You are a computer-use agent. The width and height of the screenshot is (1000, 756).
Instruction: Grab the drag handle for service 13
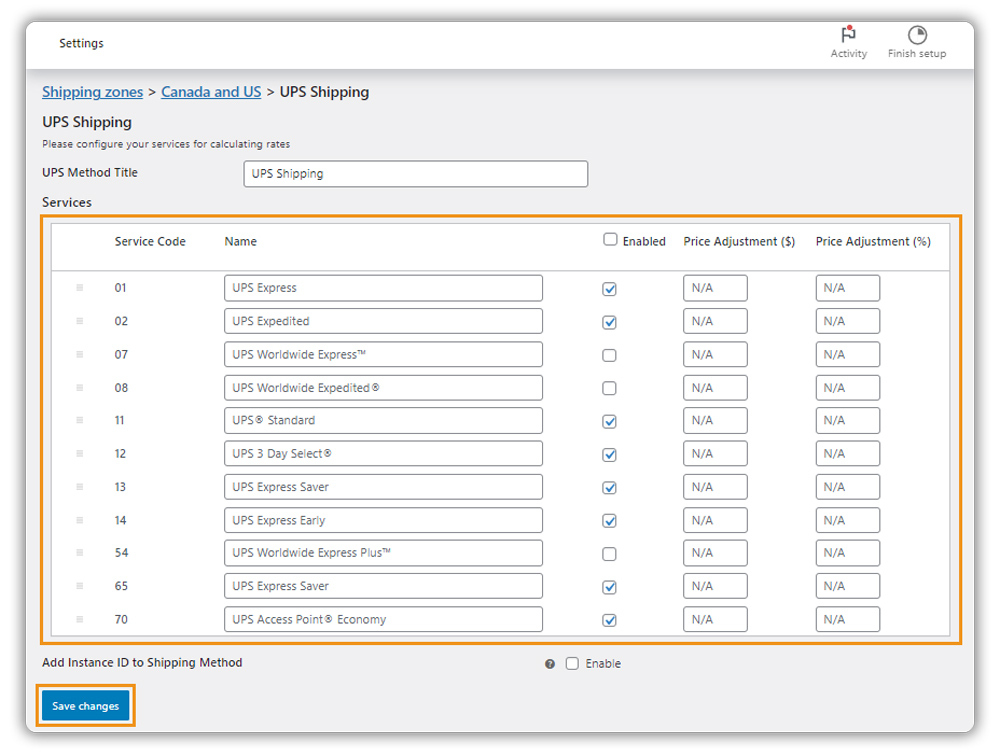80,487
